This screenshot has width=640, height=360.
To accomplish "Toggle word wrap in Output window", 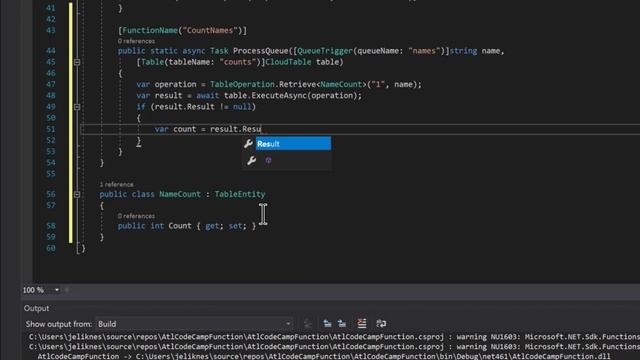I will pyautogui.click(x=381, y=324).
